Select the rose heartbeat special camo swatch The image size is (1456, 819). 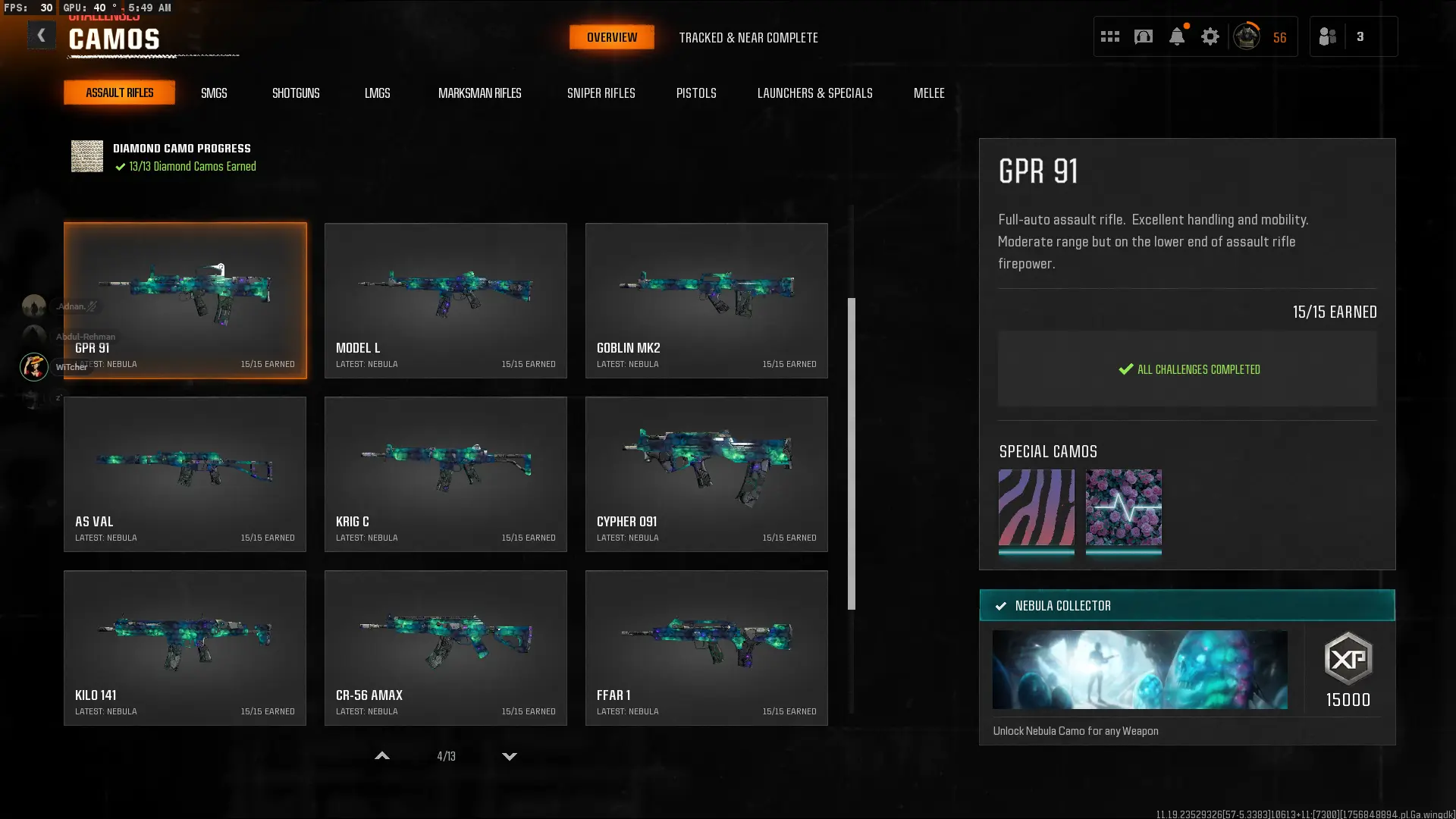click(1123, 507)
